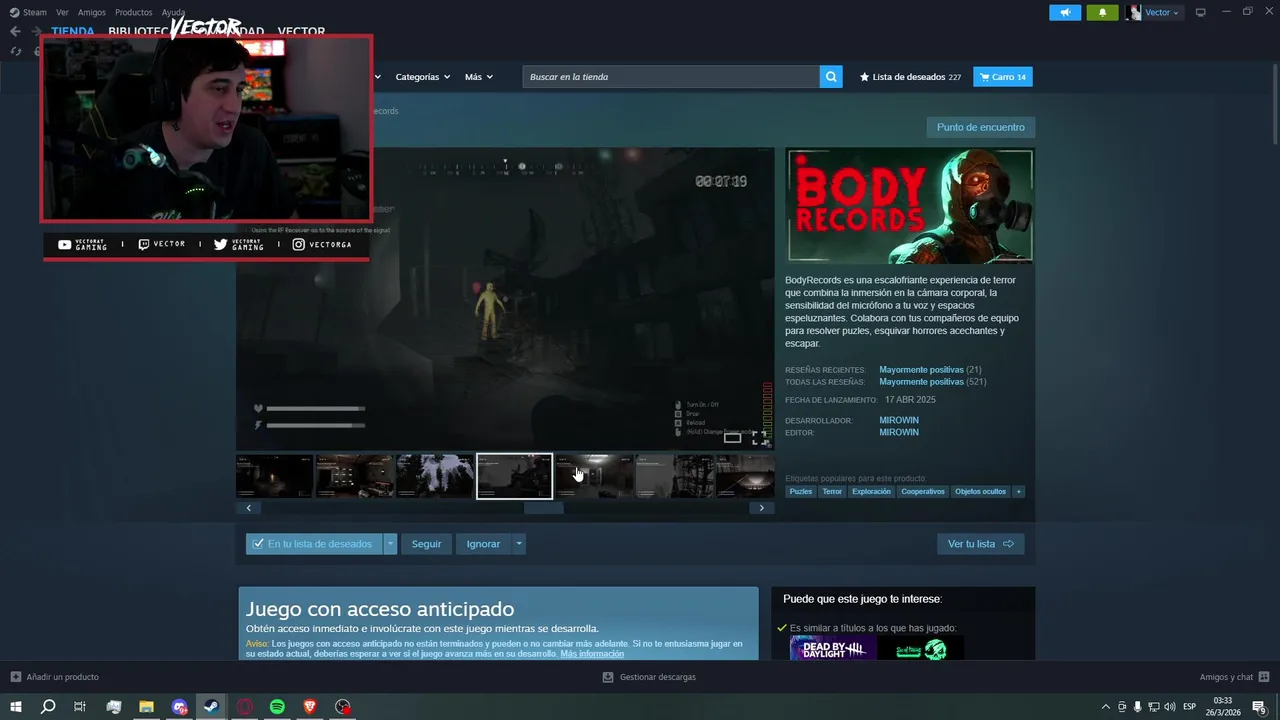Click the Añadir un producto plus icon

click(15, 677)
